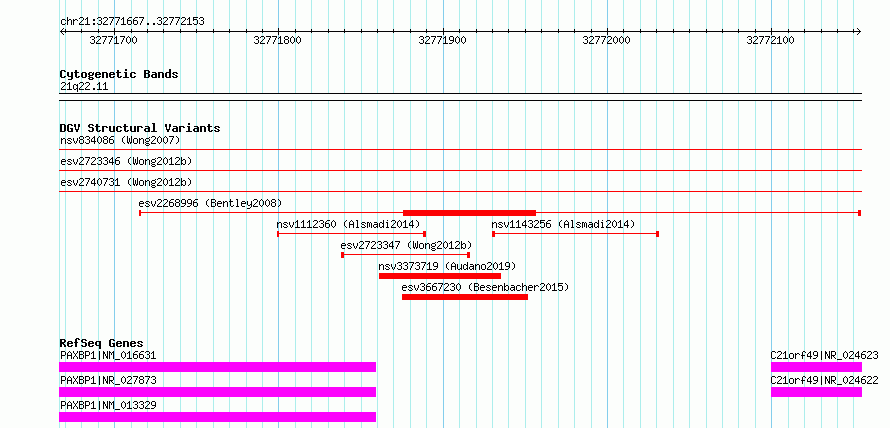890x428 pixels.
Task: Select the C21orf49|NR_024622 gene label
Action: pos(824,380)
